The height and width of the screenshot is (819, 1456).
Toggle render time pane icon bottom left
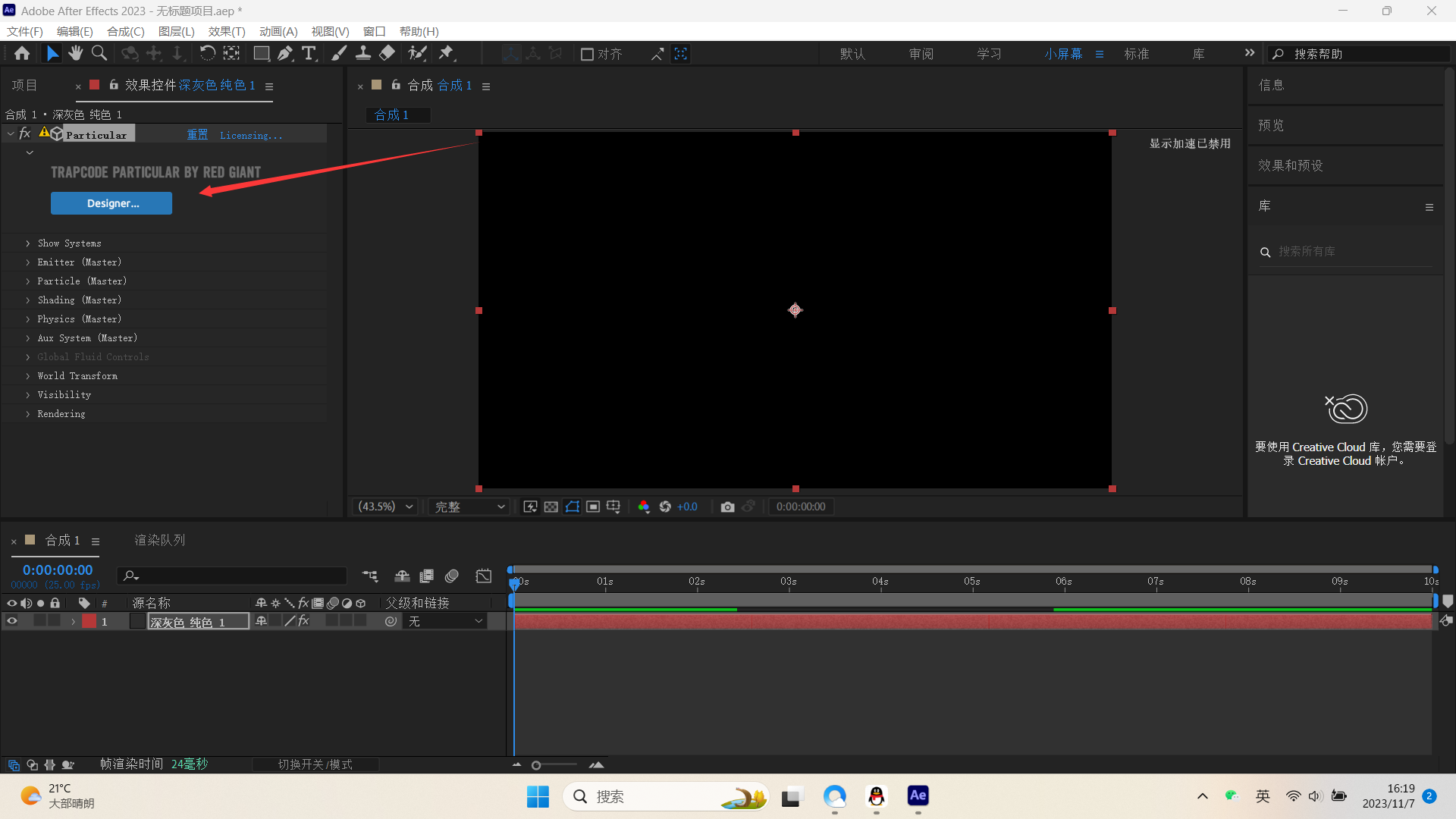[x=68, y=764]
